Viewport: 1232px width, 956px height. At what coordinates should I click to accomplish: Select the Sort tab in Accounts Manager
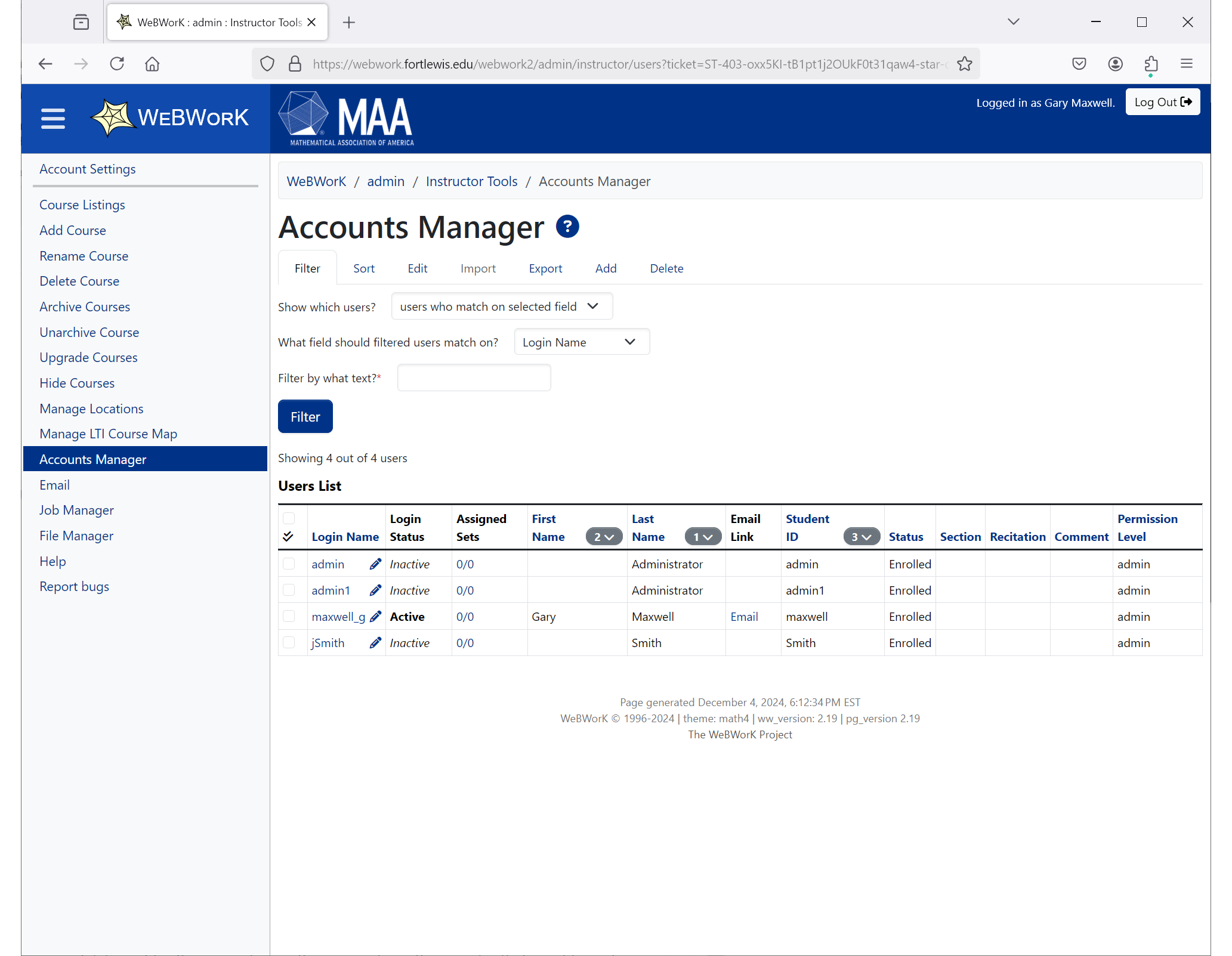tap(363, 267)
